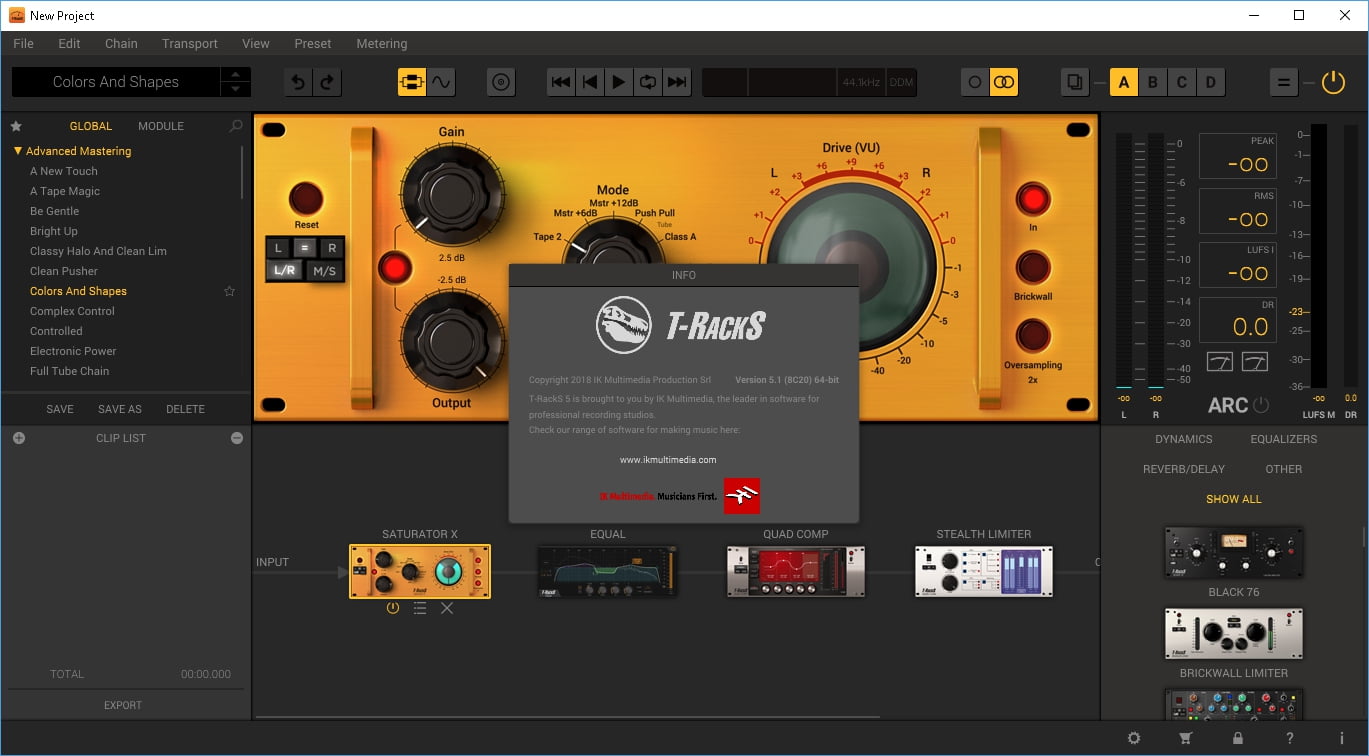
Task: Open the waveform view icon
Action: (x=441, y=82)
